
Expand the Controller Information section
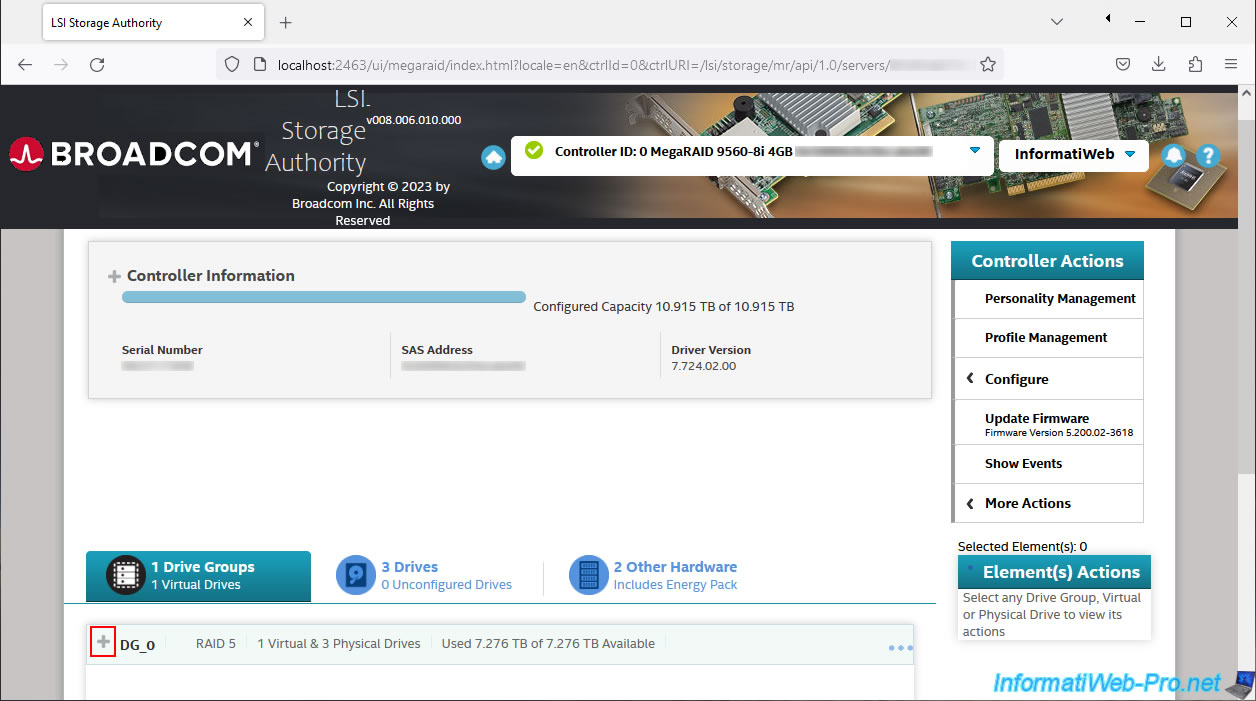click(x=114, y=276)
